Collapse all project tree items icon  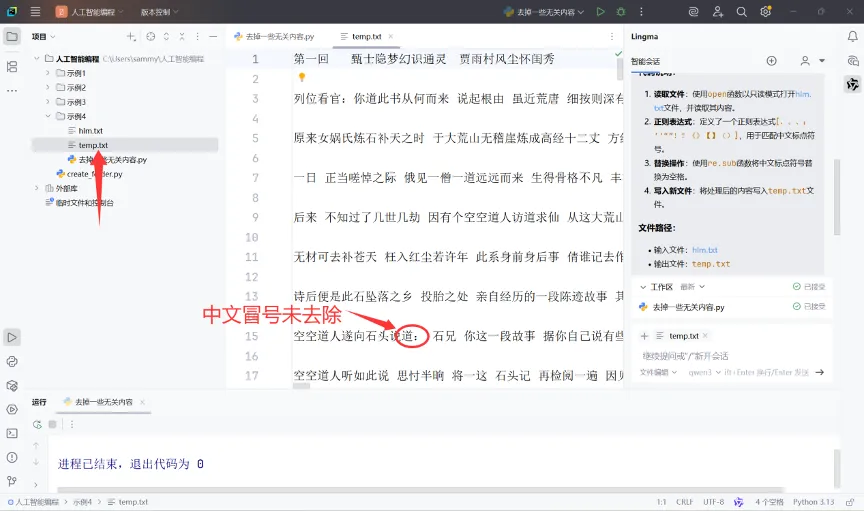pyautogui.click(x=182, y=36)
